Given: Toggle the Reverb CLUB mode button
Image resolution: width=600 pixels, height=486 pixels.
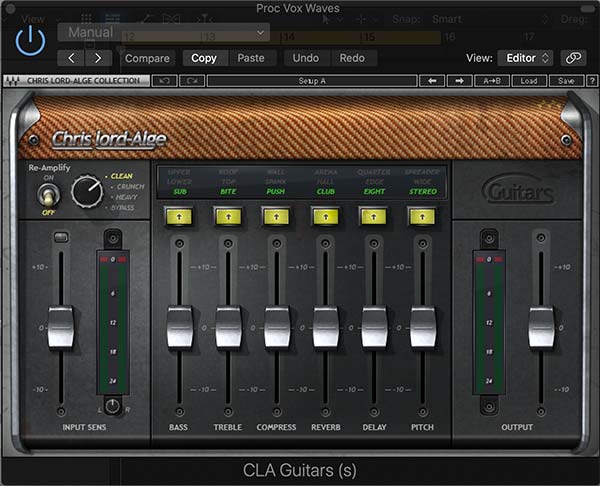Looking at the screenshot, I should (x=326, y=217).
